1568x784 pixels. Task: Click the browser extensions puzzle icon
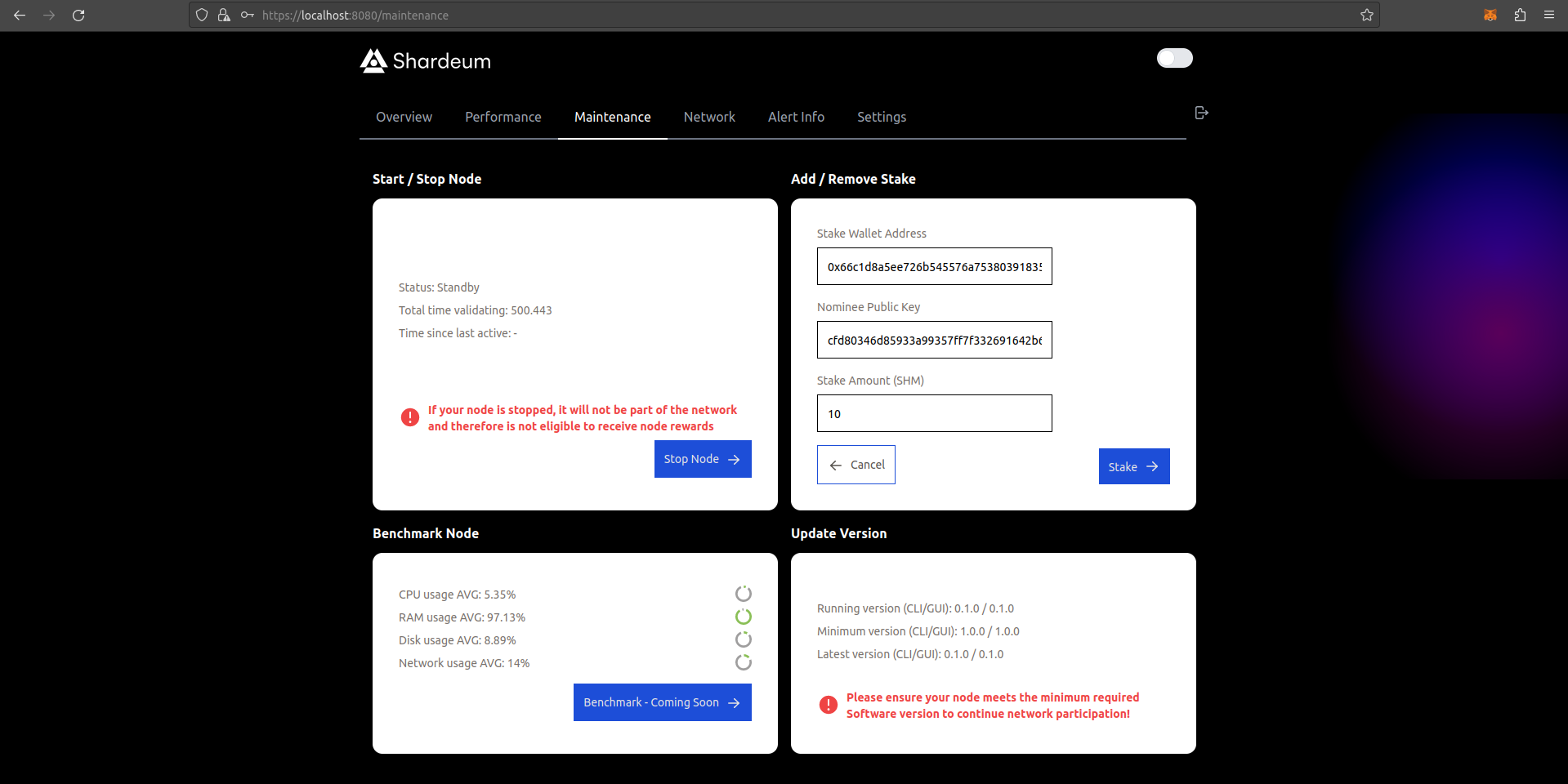1519,15
